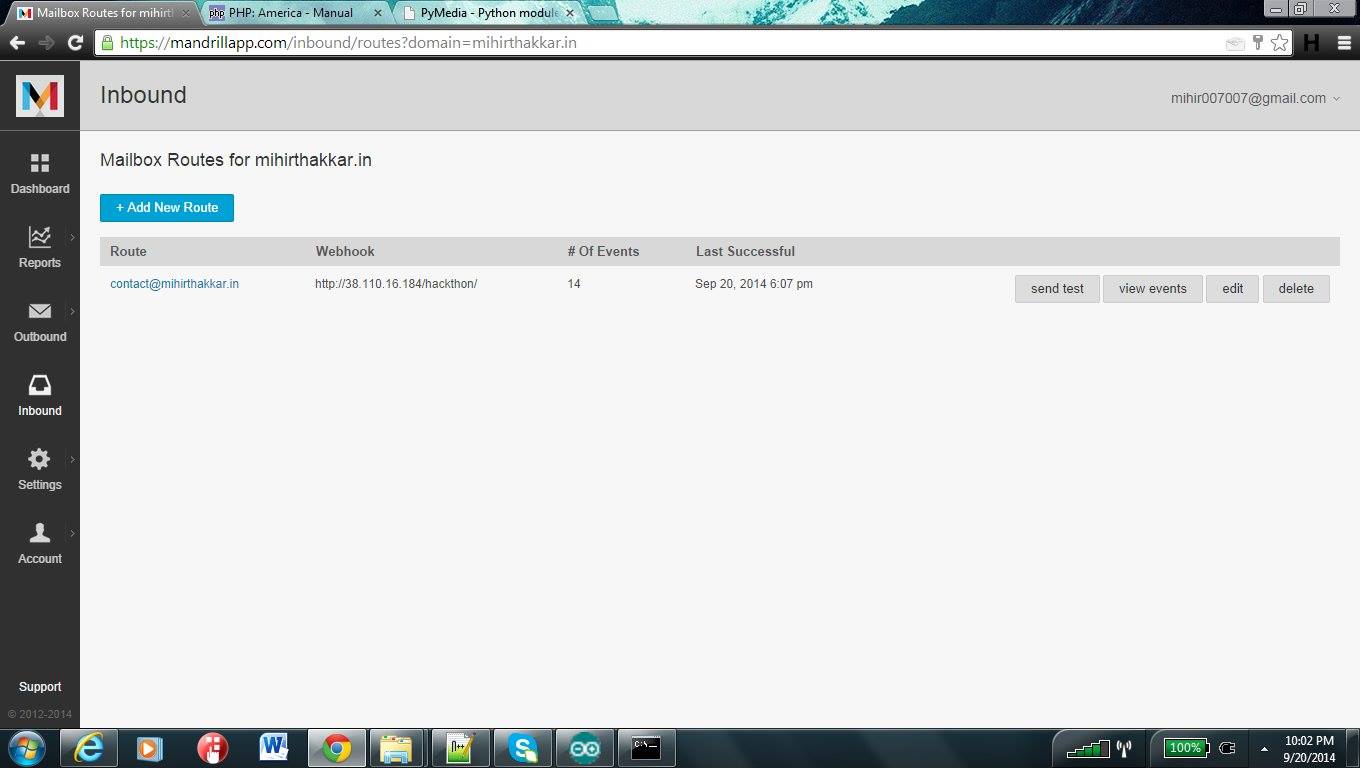Expand the Settings submenu arrow
This screenshot has width=1360, height=768.
[72, 459]
